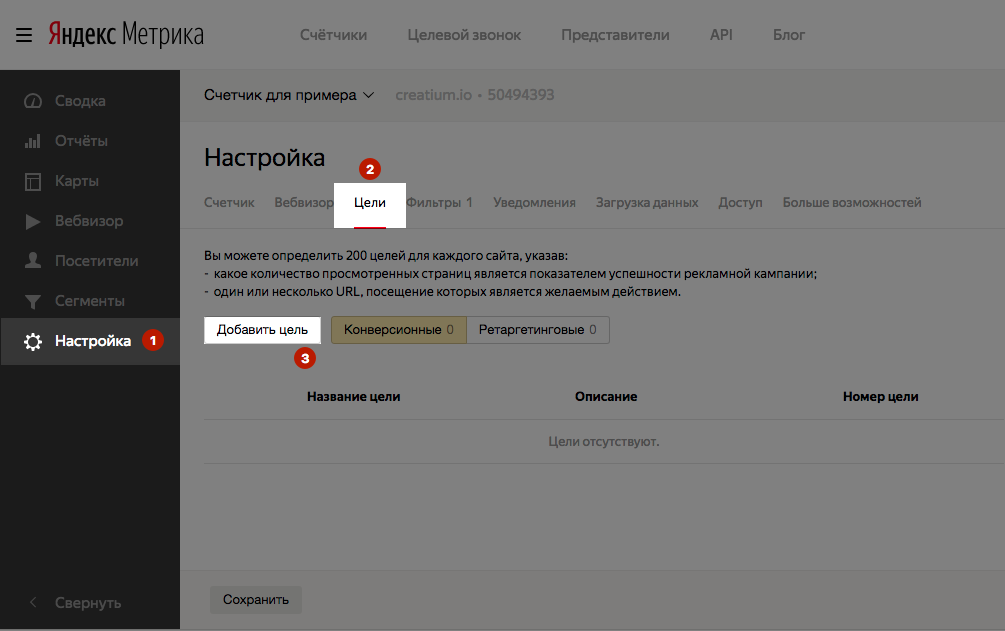Image resolution: width=1005 pixels, height=631 pixels.
Task: Switch to the Цели tab
Action: coord(370,203)
